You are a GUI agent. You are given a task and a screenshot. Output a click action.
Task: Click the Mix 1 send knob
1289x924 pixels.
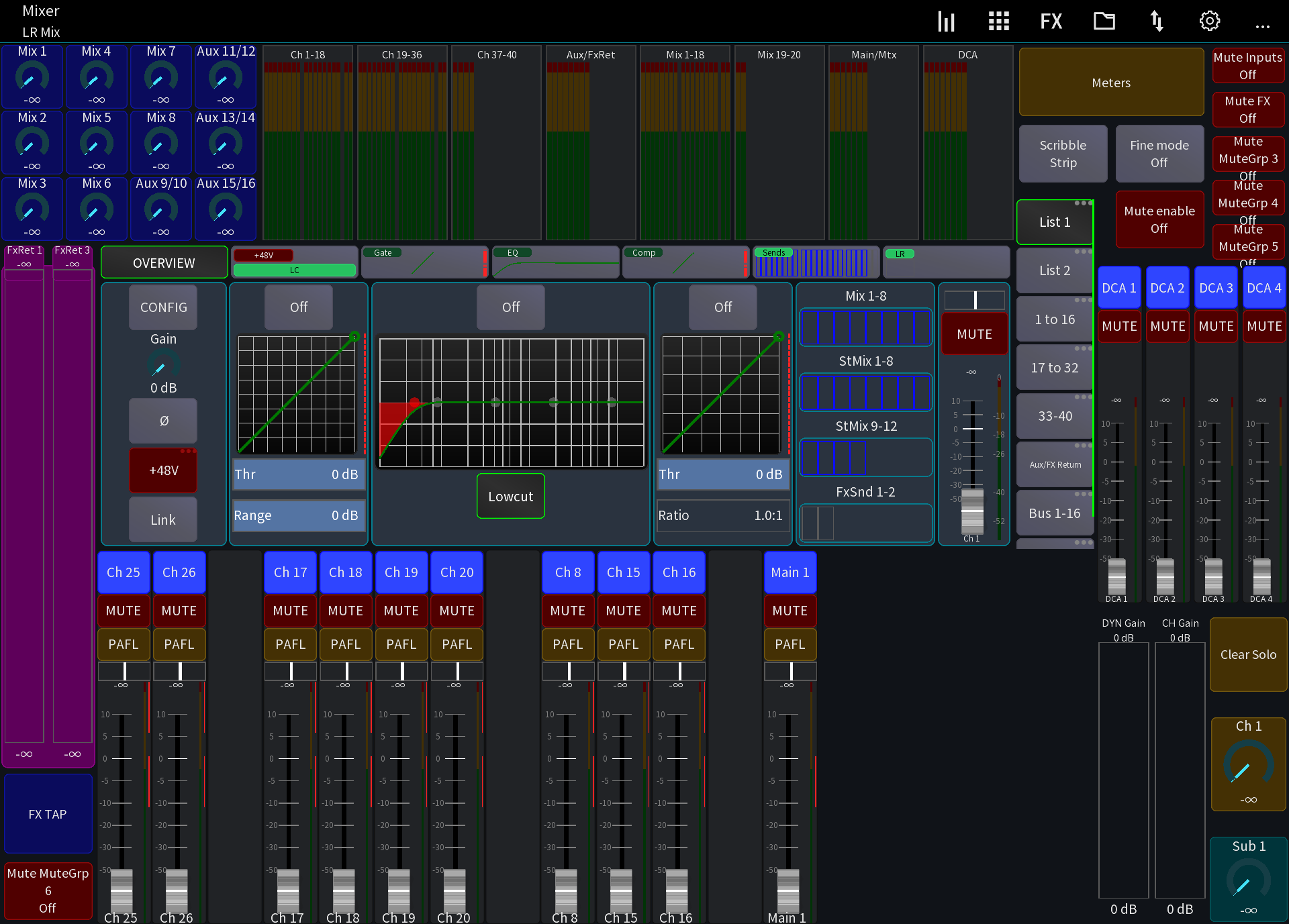pos(32,78)
